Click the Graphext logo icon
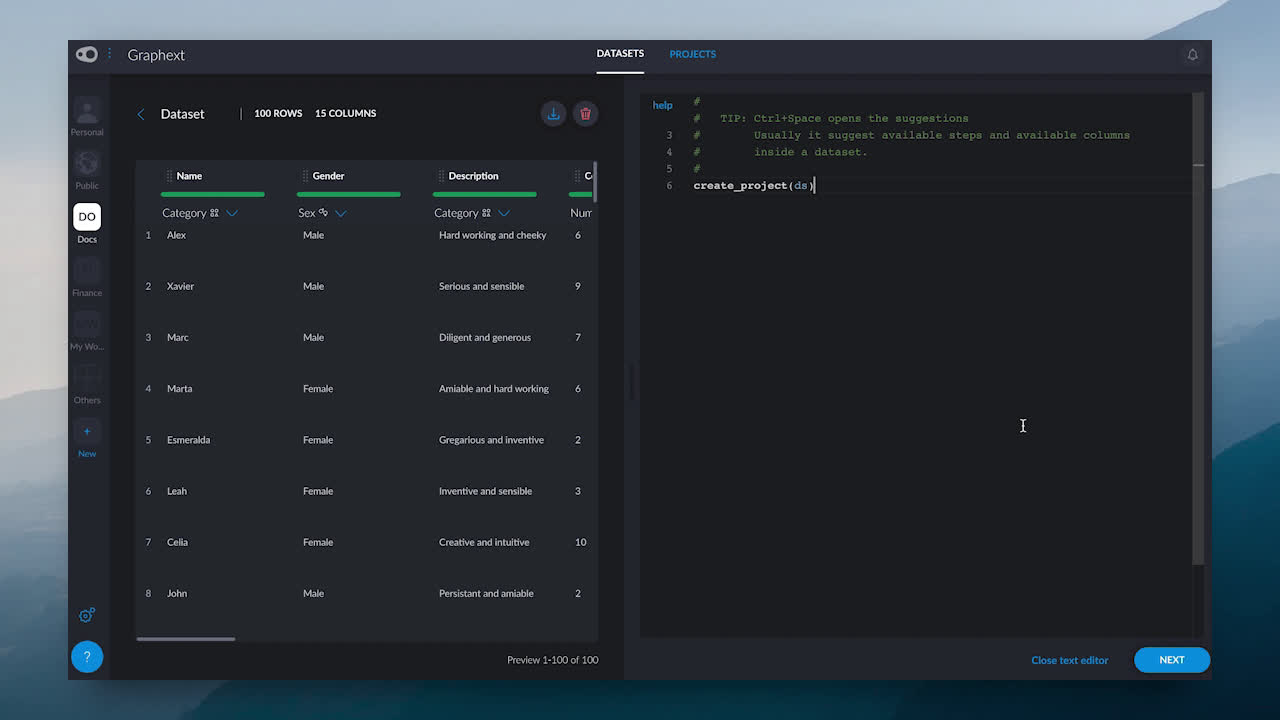 tap(87, 55)
